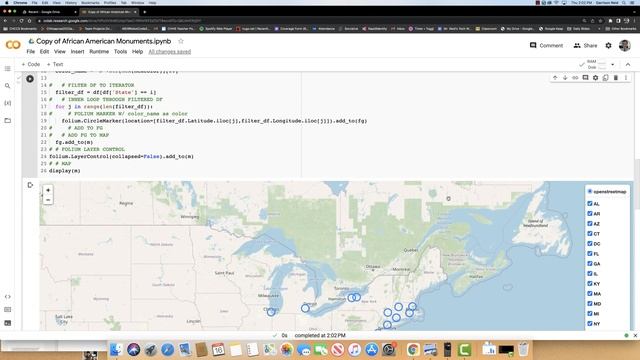
Task: Zoom out on the map
Action: point(48,200)
